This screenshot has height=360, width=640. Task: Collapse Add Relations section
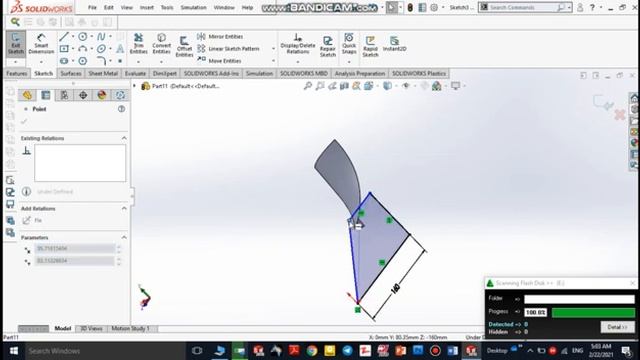click(124, 209)
